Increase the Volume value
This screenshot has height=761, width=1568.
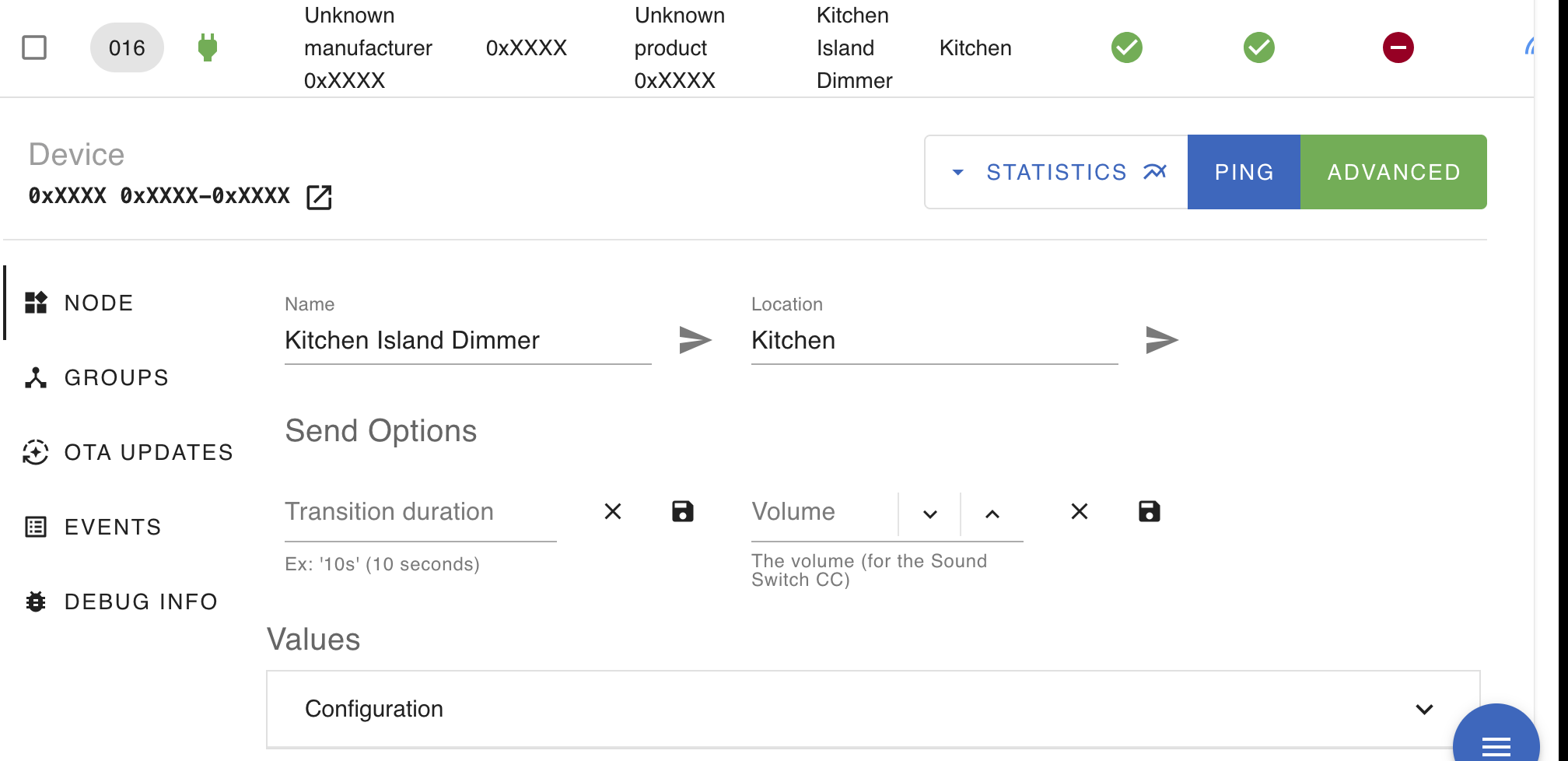[992, 514]
